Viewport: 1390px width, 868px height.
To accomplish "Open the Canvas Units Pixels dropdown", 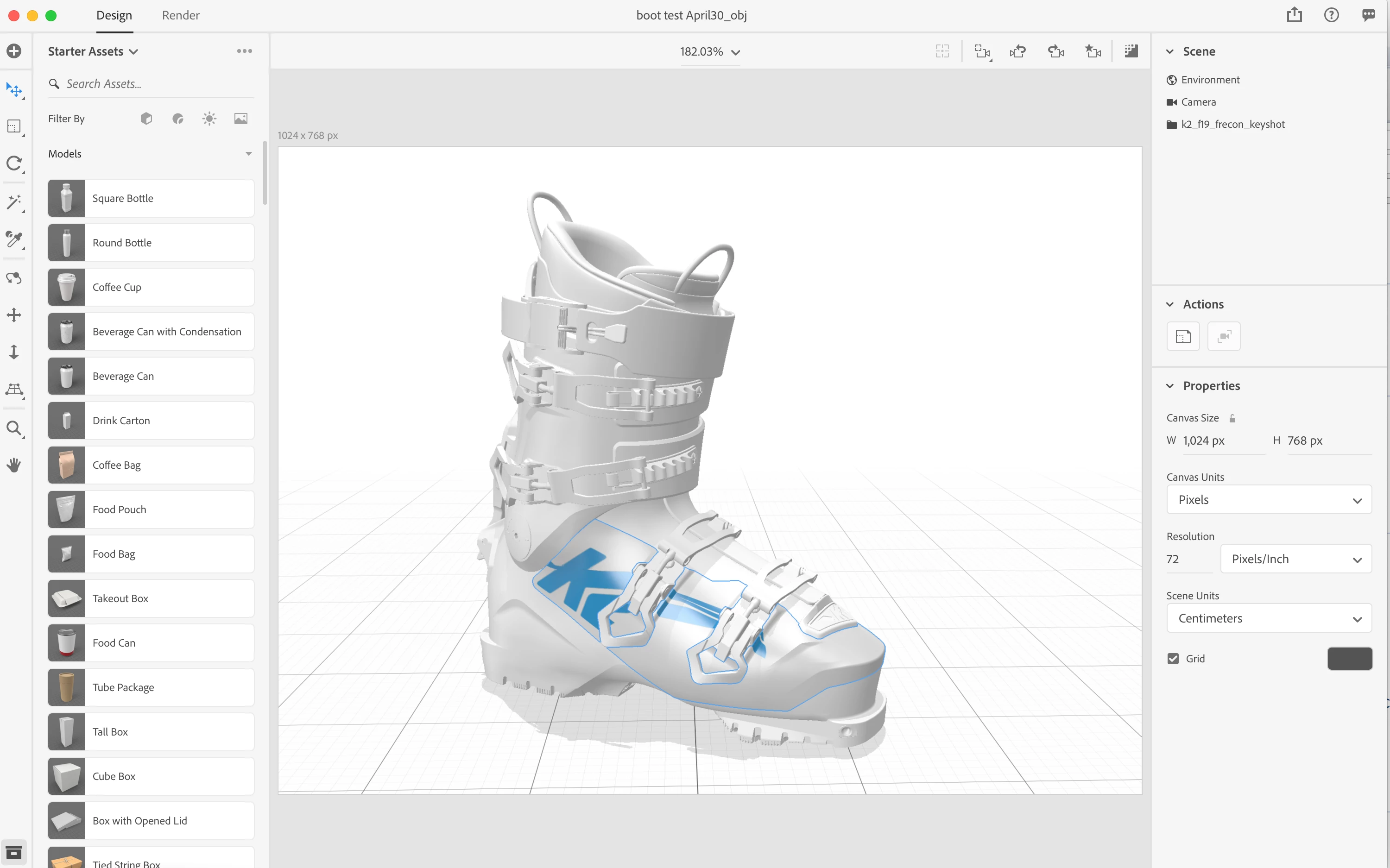I will (1269, 499).
